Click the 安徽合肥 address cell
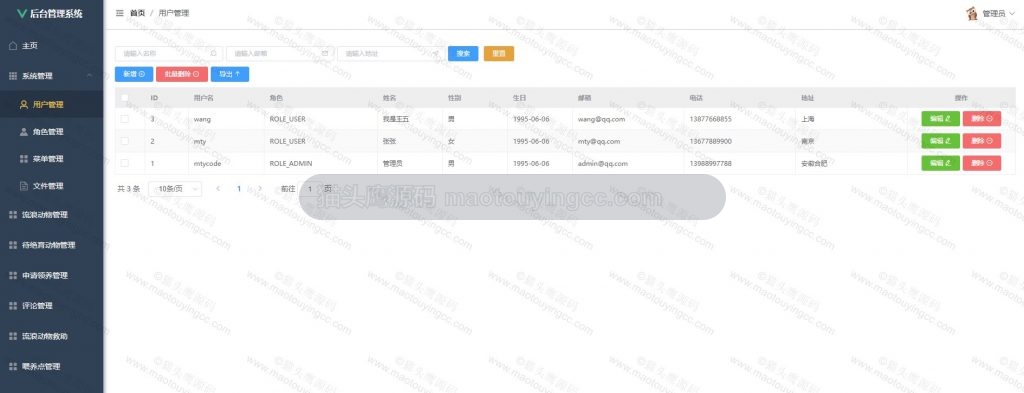The image size is (1024, 393). [814, 163]
